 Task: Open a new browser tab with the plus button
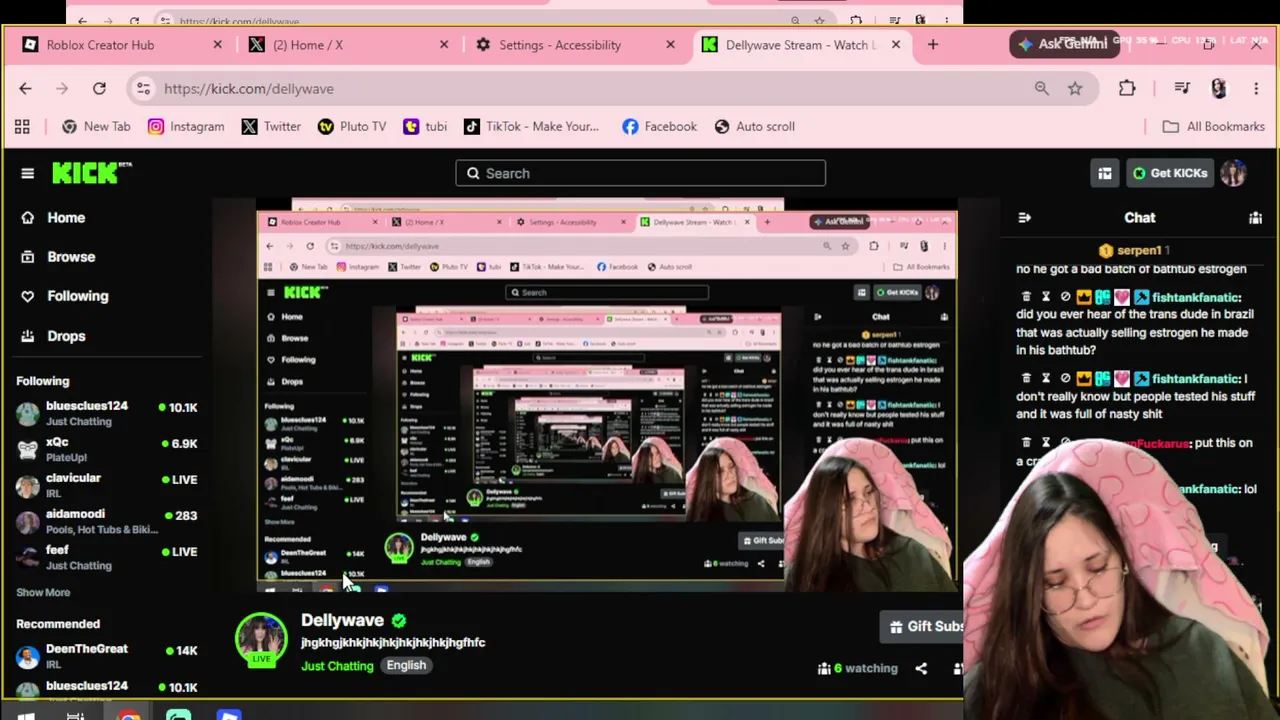tap(933, 45)
